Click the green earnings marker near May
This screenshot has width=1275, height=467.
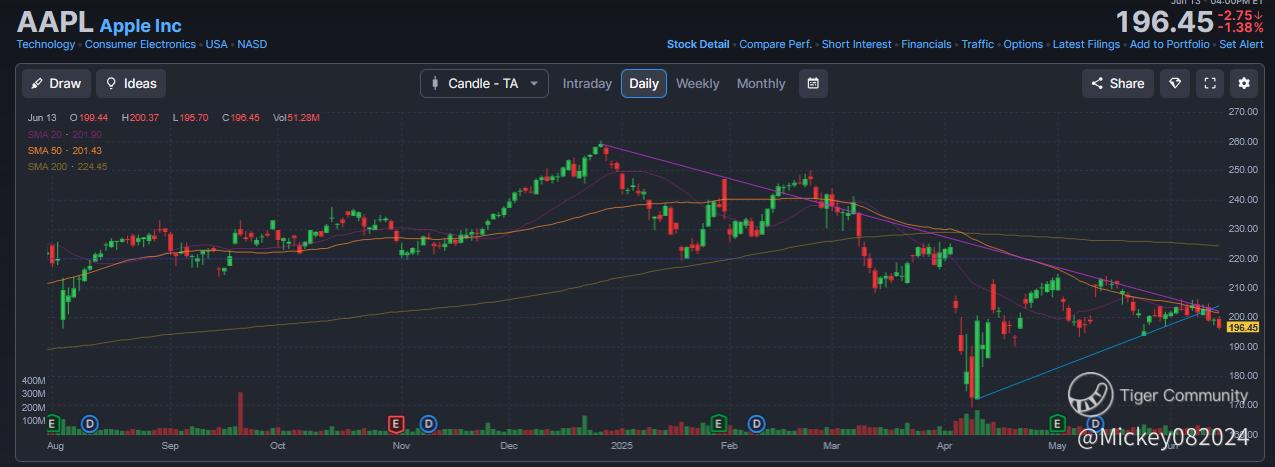[1056, 424]
